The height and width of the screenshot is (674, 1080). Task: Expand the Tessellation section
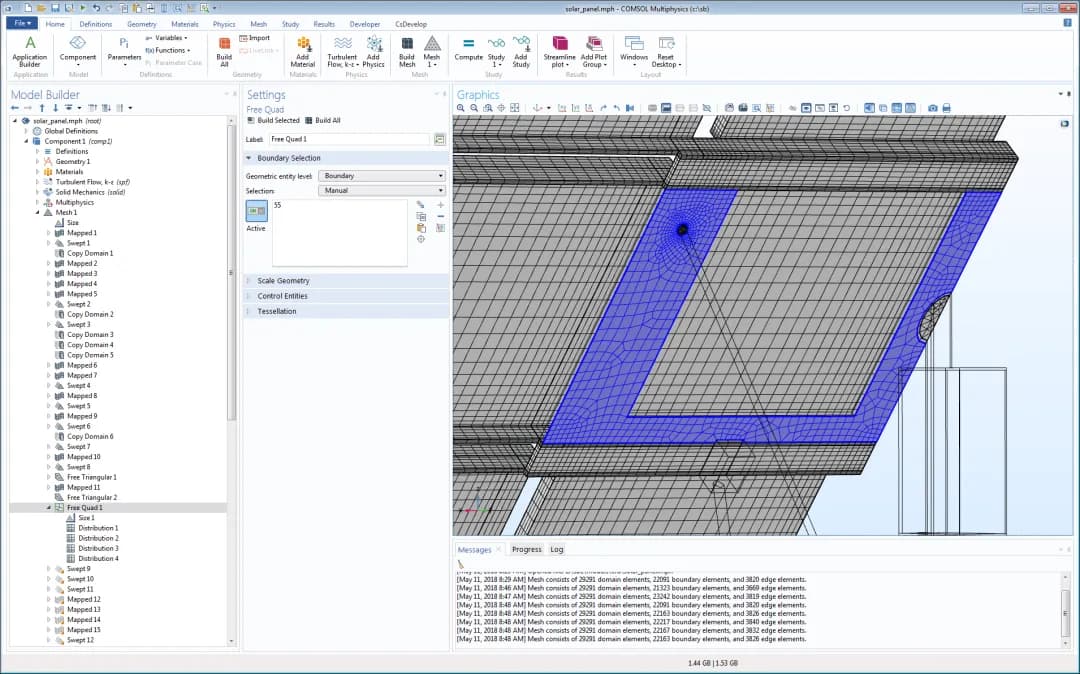277,311
